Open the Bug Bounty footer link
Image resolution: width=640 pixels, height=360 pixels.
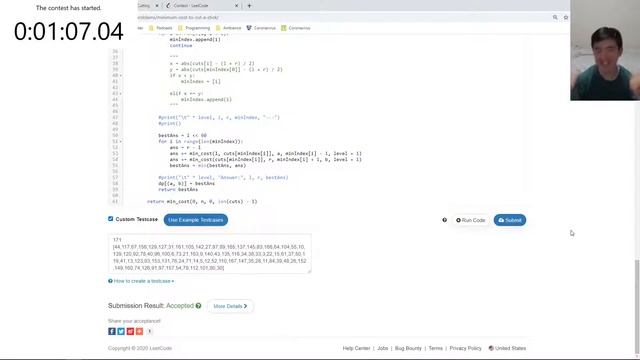click(408, 348)
